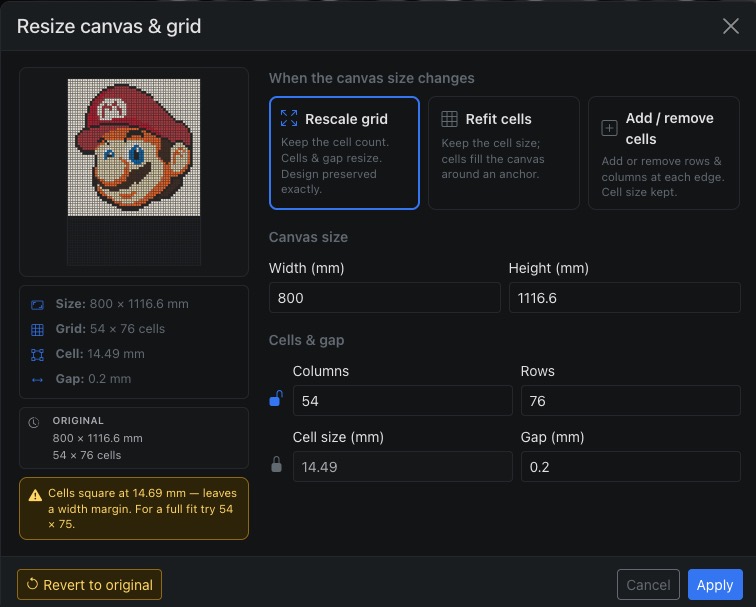The image size is (756, 607).
Task: Click the 'Canvas size' section heading
Action: [x=308, y=237]
